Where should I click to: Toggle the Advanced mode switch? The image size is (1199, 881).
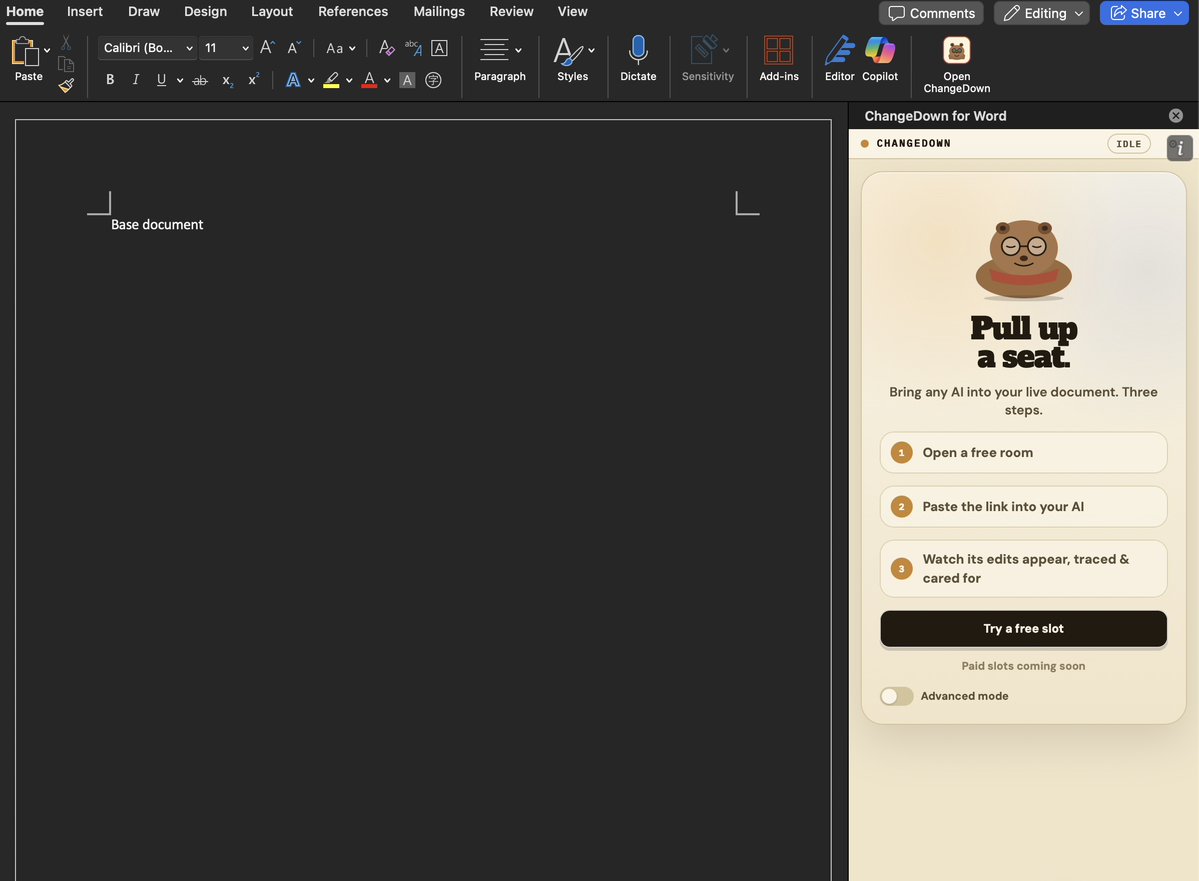click(x=896, y=696)
